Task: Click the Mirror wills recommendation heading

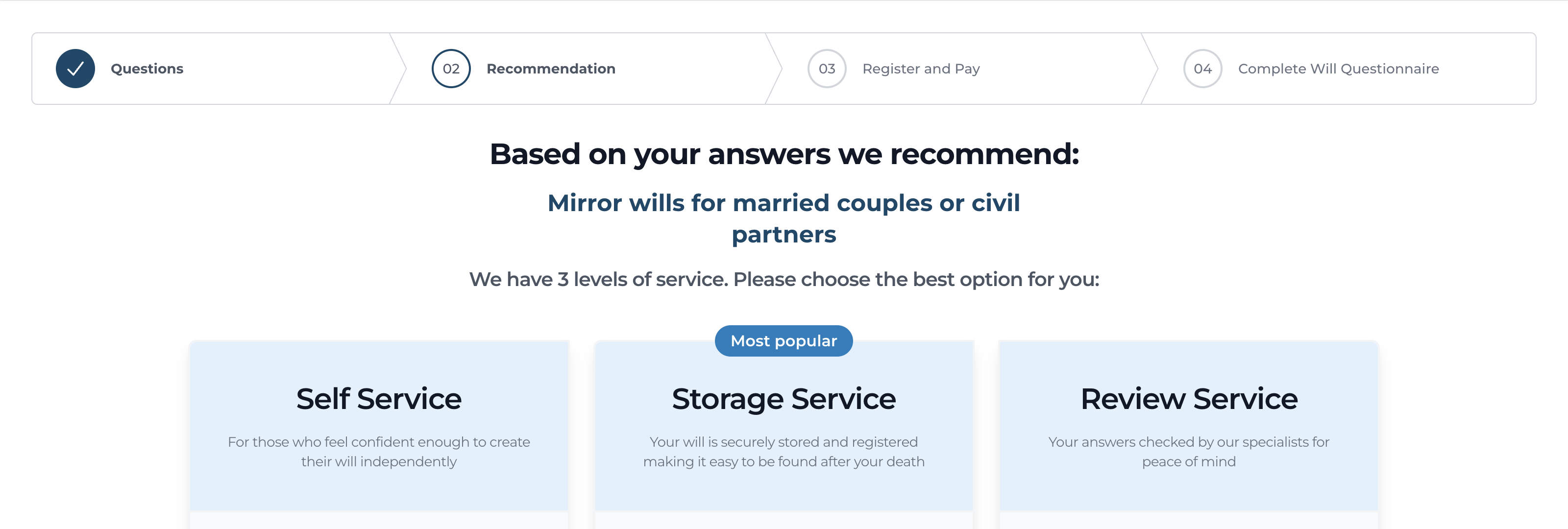Action: tap(784, 218)
